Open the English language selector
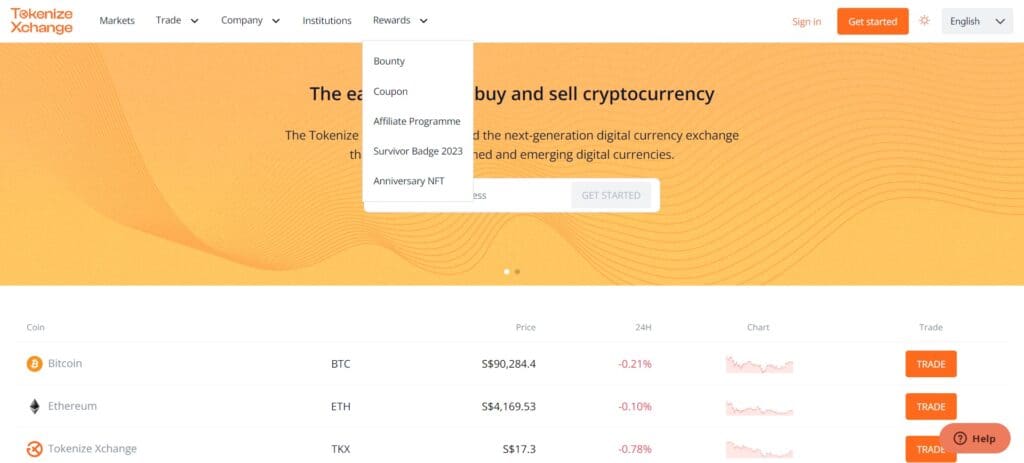1024x463 pixels. pos(977,21)
